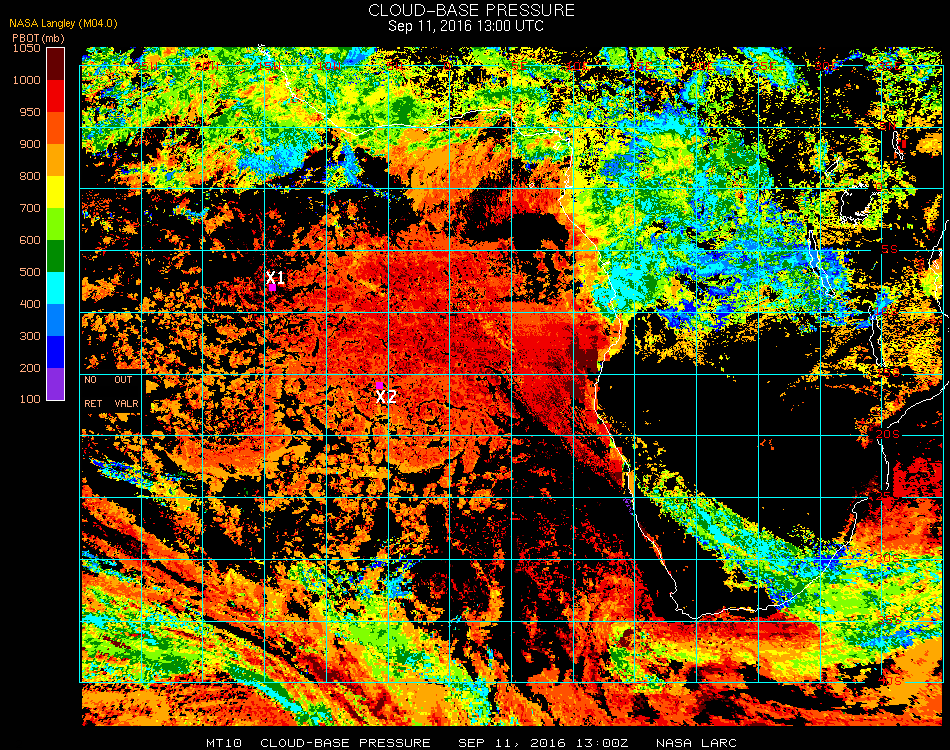Click the magenta X1 marker on the map
This screenshot has width=950, height=750.
(273, 287)
